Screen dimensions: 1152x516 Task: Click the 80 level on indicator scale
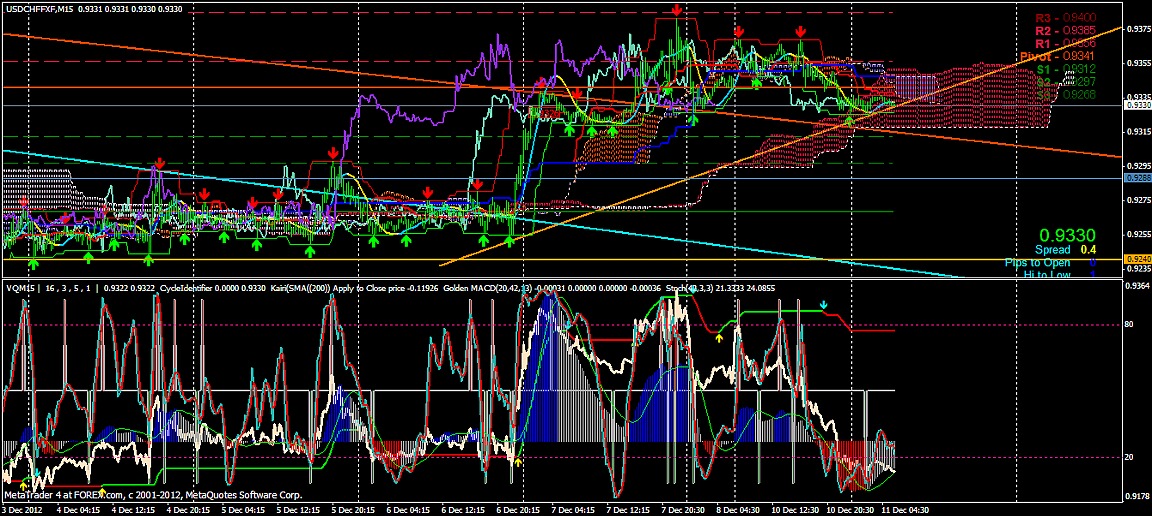tap(1129, 324)
